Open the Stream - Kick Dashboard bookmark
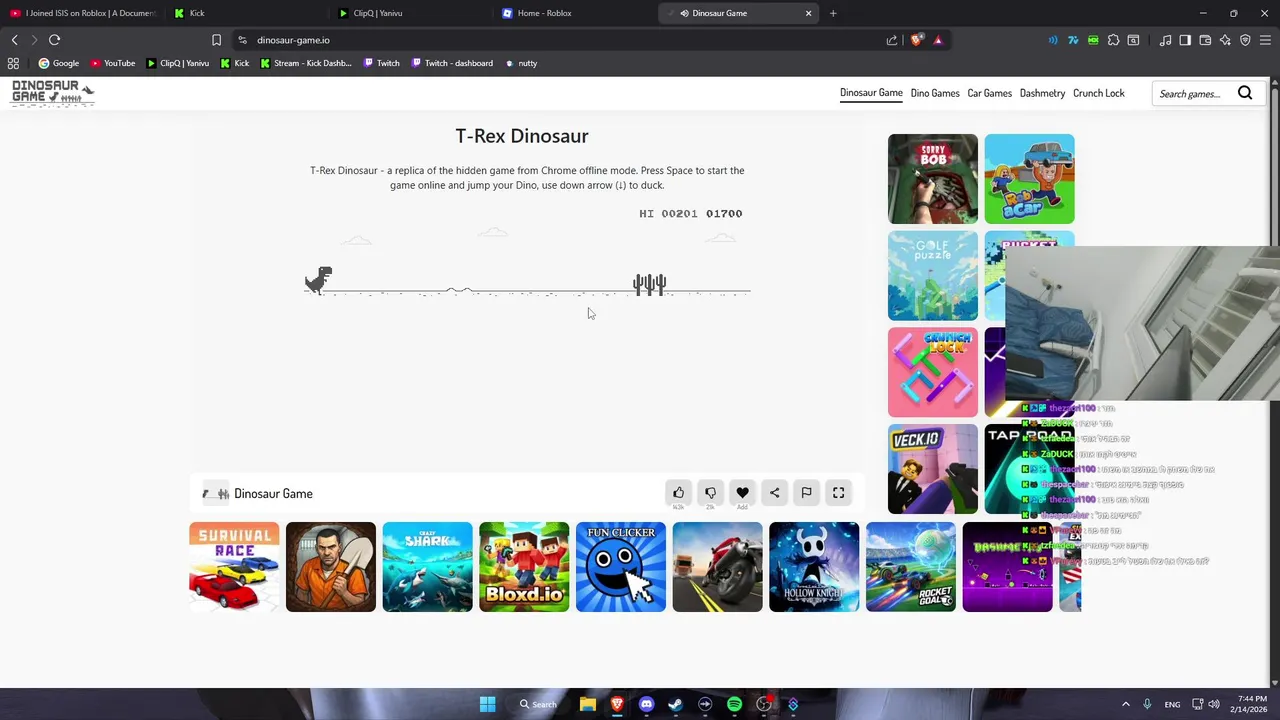This screenshot has width=1280, height=720. [x=305, y=63]
